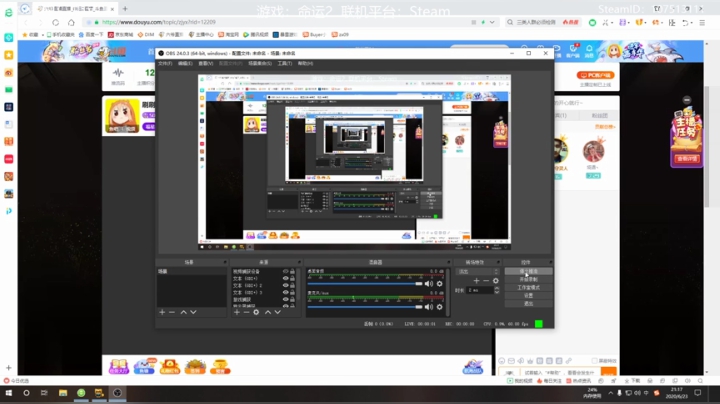Screen dimensions: 720x404
Task: Remove selected source with minus icon
Action: pyautogui.click(x=246, y=312)
